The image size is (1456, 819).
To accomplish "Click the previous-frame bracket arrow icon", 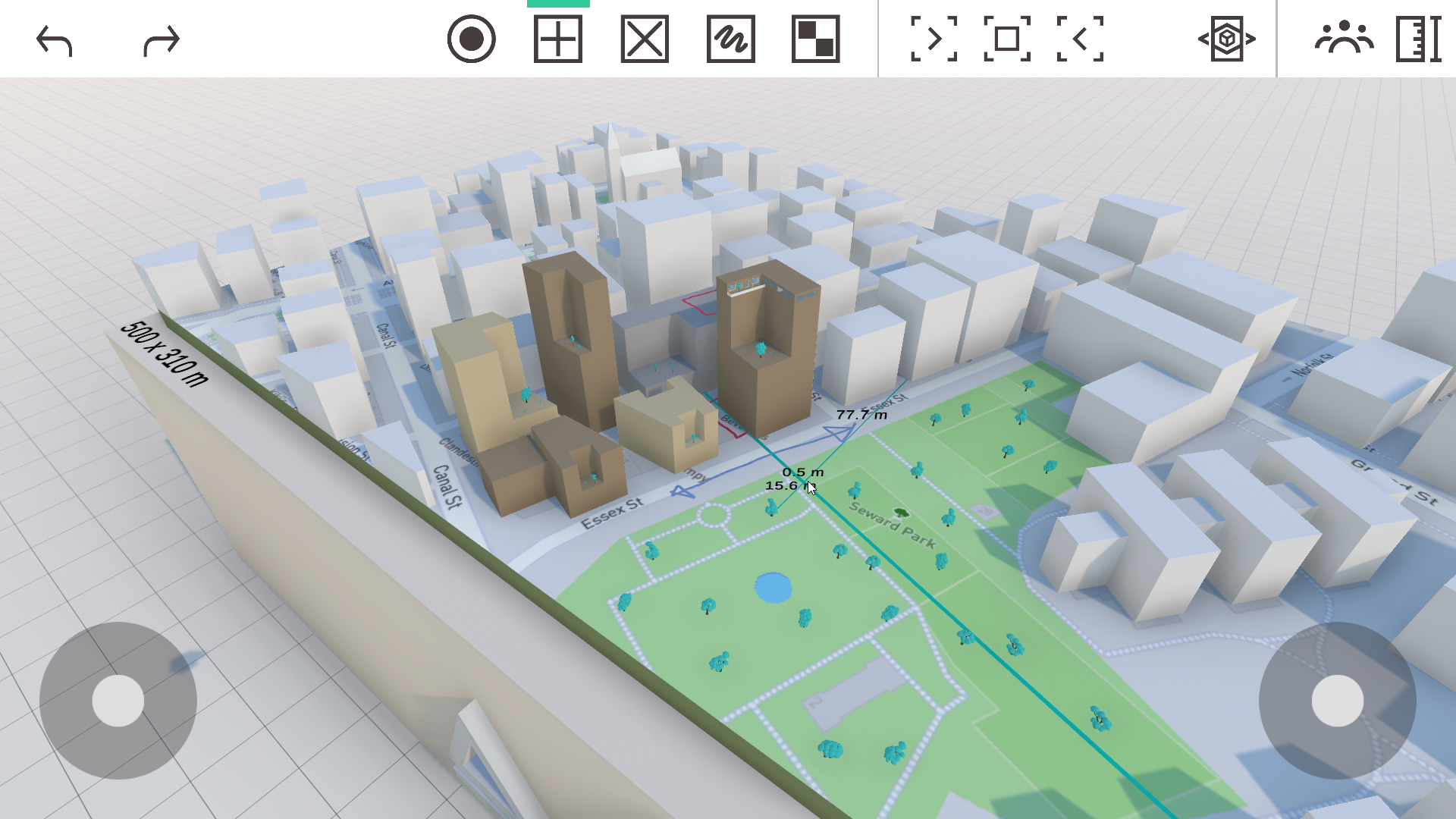I will [1080, 39].
